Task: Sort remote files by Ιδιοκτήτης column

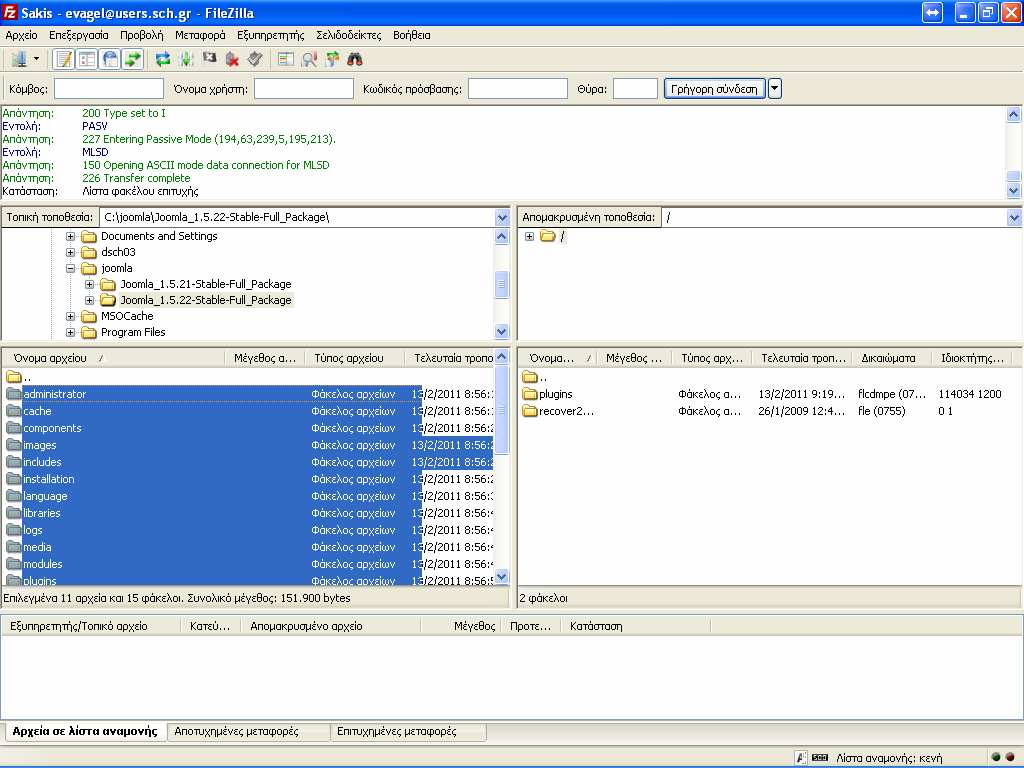Action: click(x=972, y=358)
